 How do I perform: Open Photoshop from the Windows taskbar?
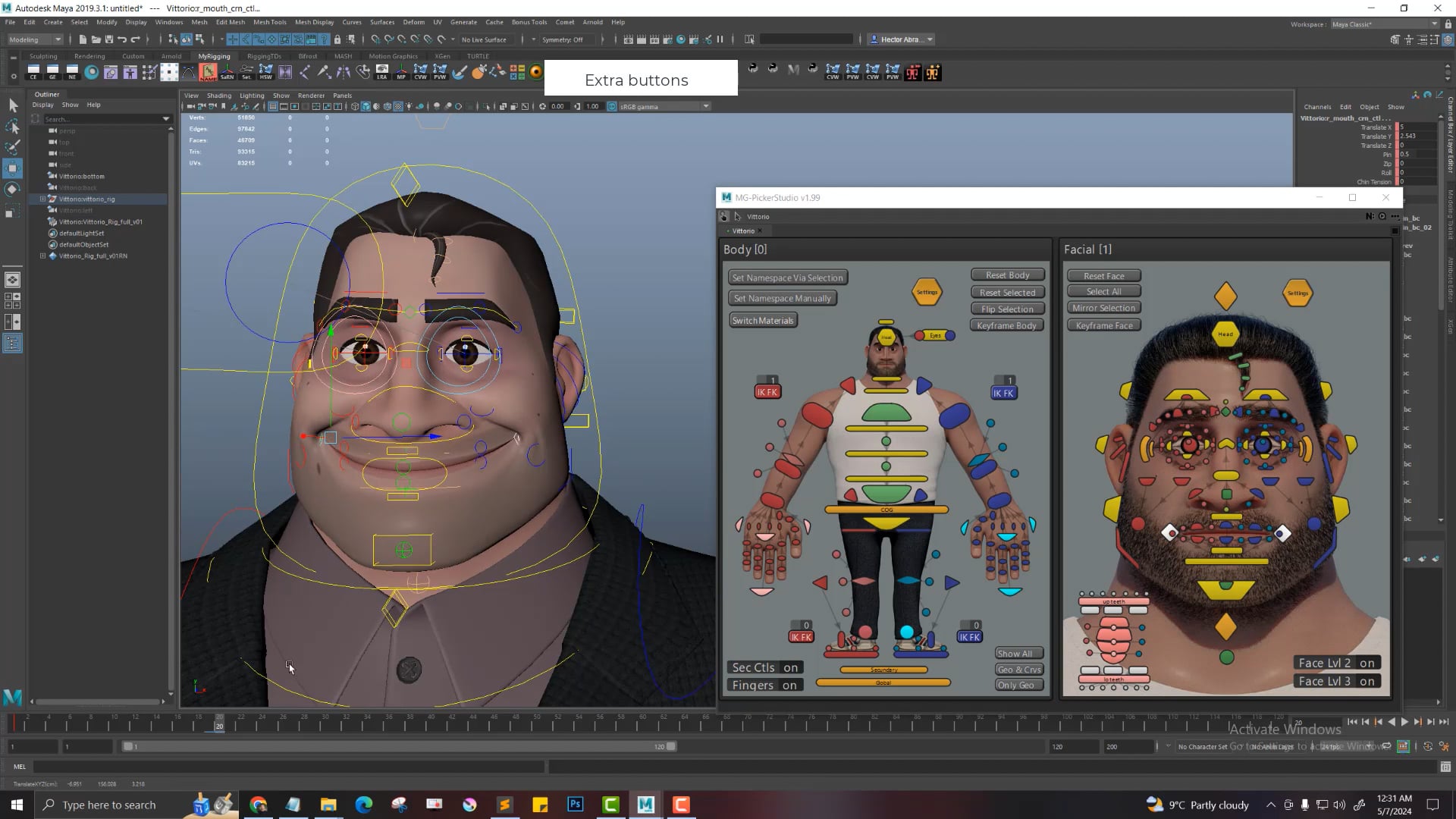575,805
